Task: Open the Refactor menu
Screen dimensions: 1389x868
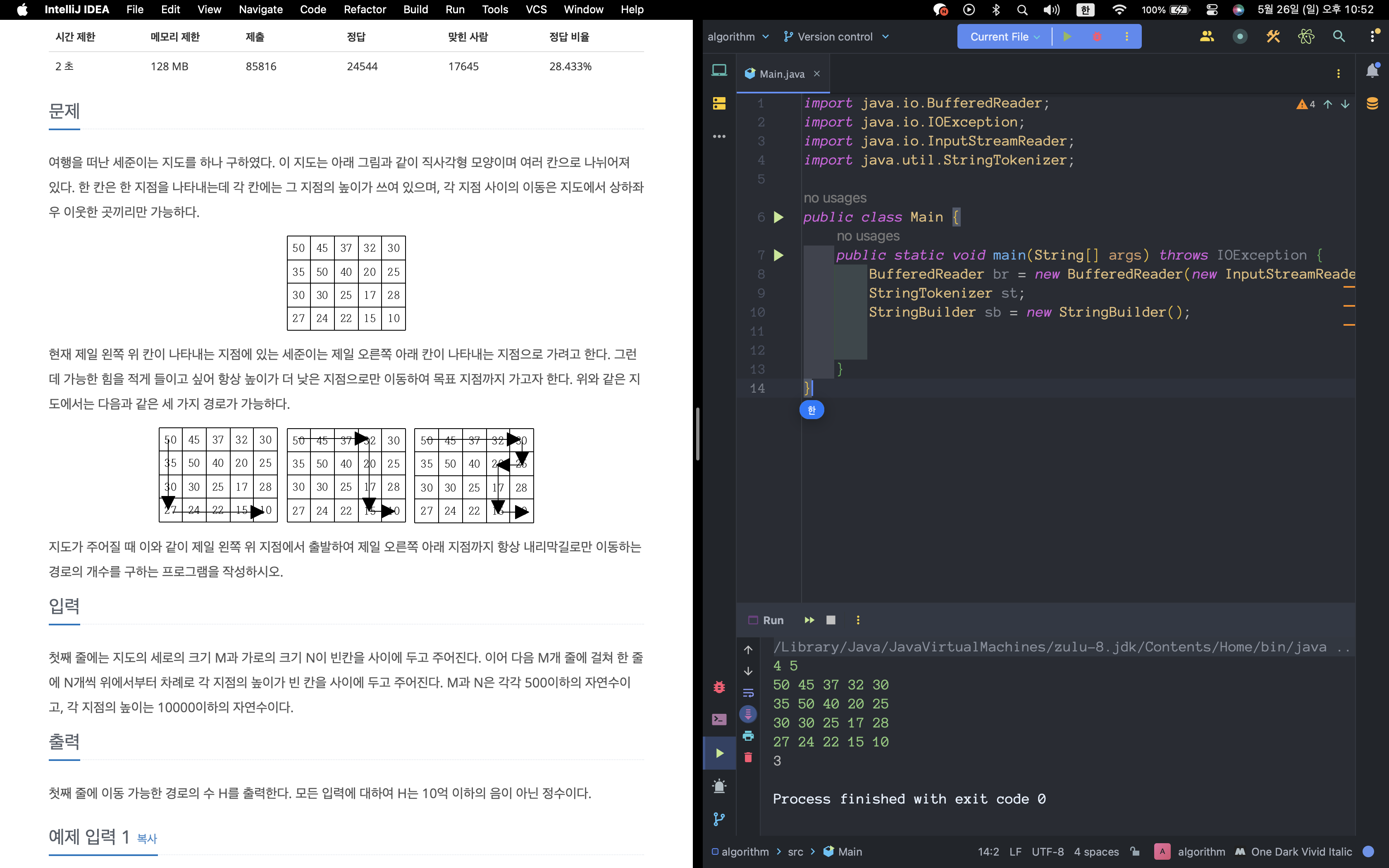Action: (x=365, y=9)
